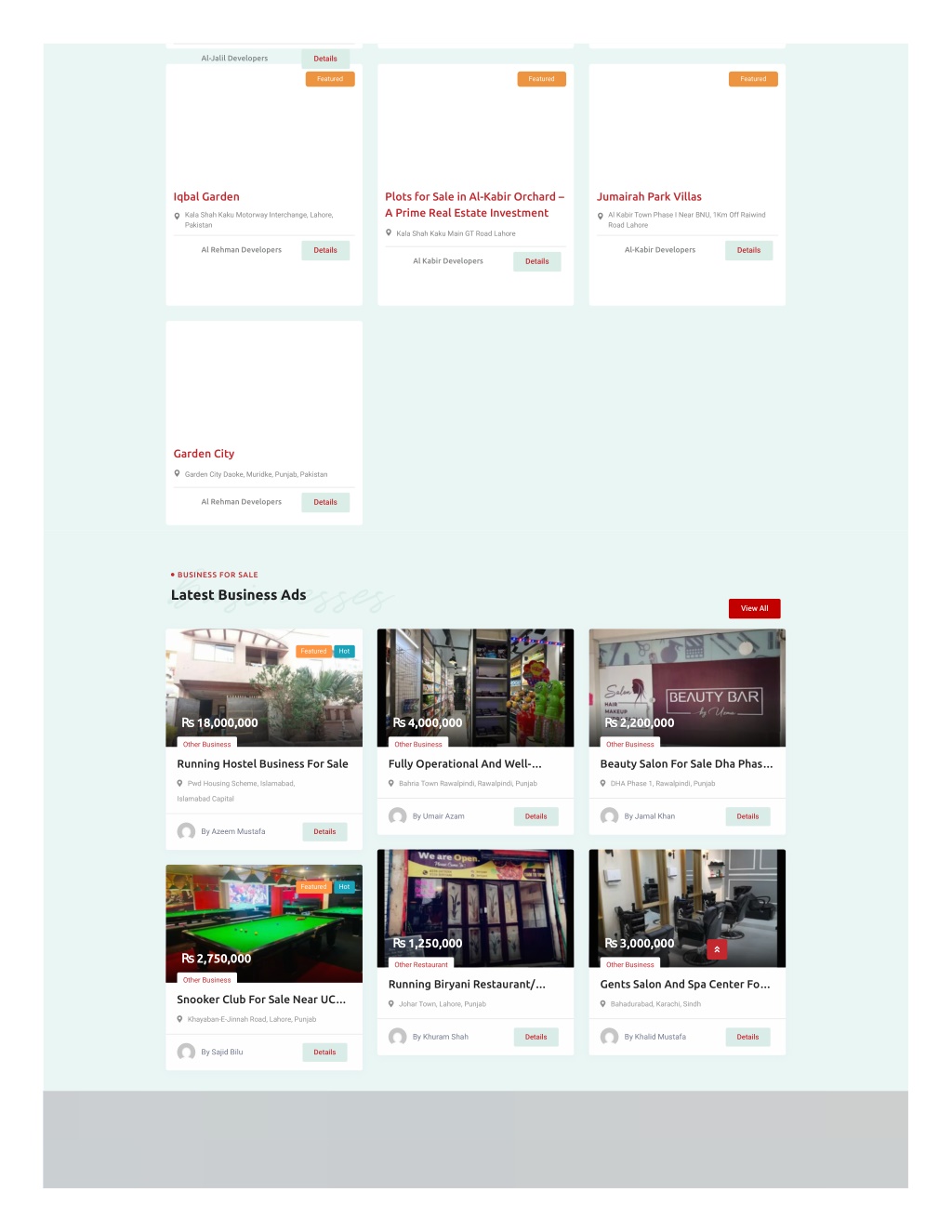Open Running Hostel Business photo thumbnail
Image resolution: width=952 pixels, height=1232 pixels.
pos(264,688)
